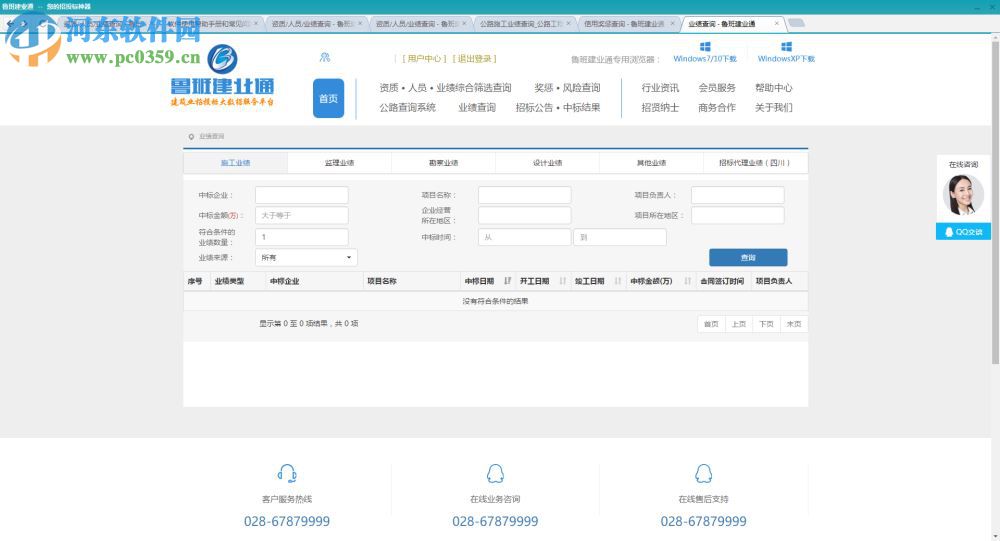Click the blue 首页 button
Screen dimensions: 1000x541
point(328,98)
